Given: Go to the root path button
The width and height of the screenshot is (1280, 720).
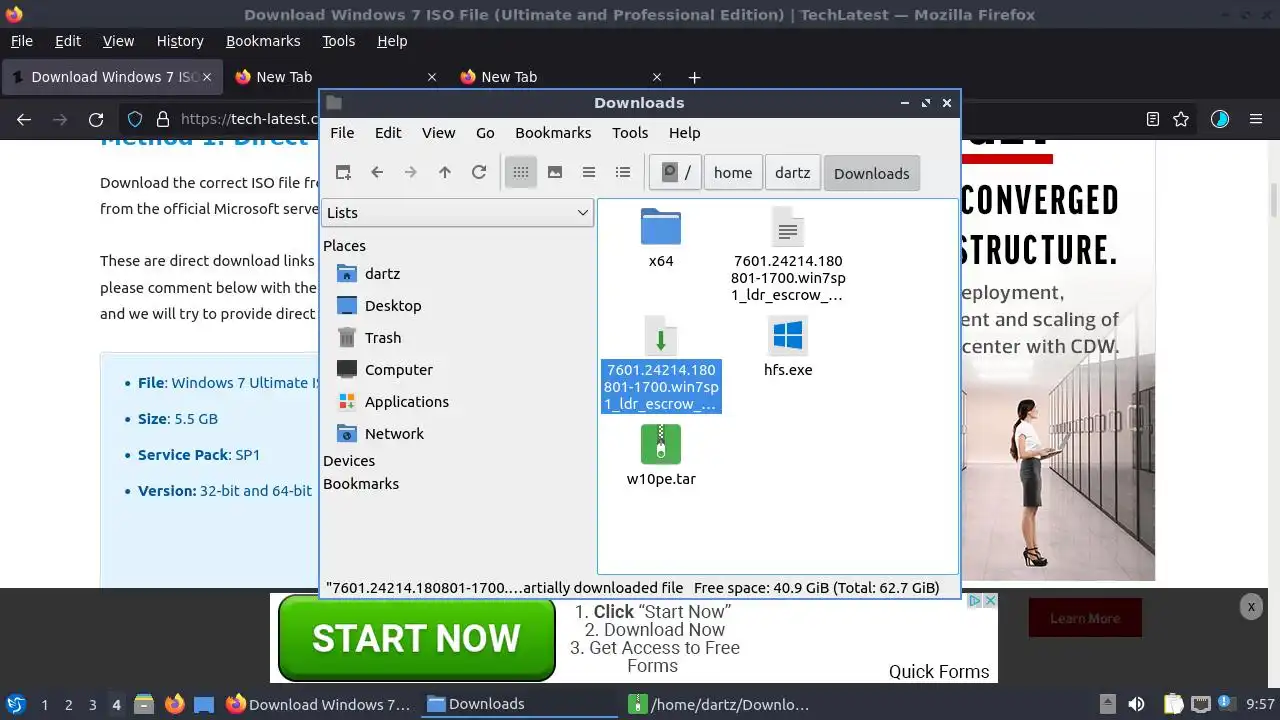Looking at the screenshot, I should 676,172.
